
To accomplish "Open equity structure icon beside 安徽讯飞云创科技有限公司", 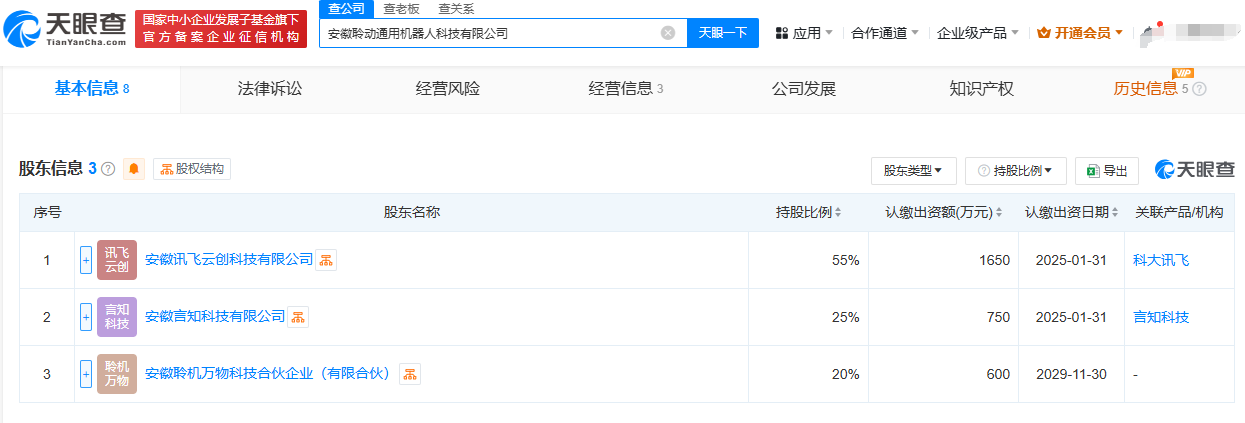I will click(x=326, y=260).
